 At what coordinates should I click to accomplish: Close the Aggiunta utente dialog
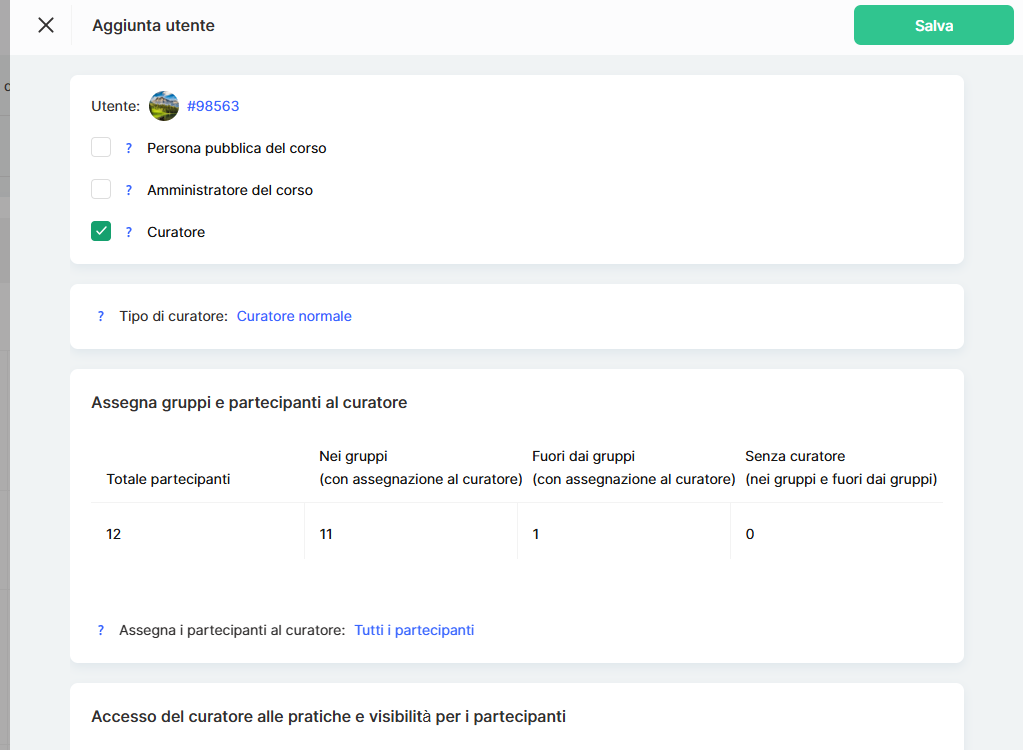pyautogui.click(x=46, y=25)
